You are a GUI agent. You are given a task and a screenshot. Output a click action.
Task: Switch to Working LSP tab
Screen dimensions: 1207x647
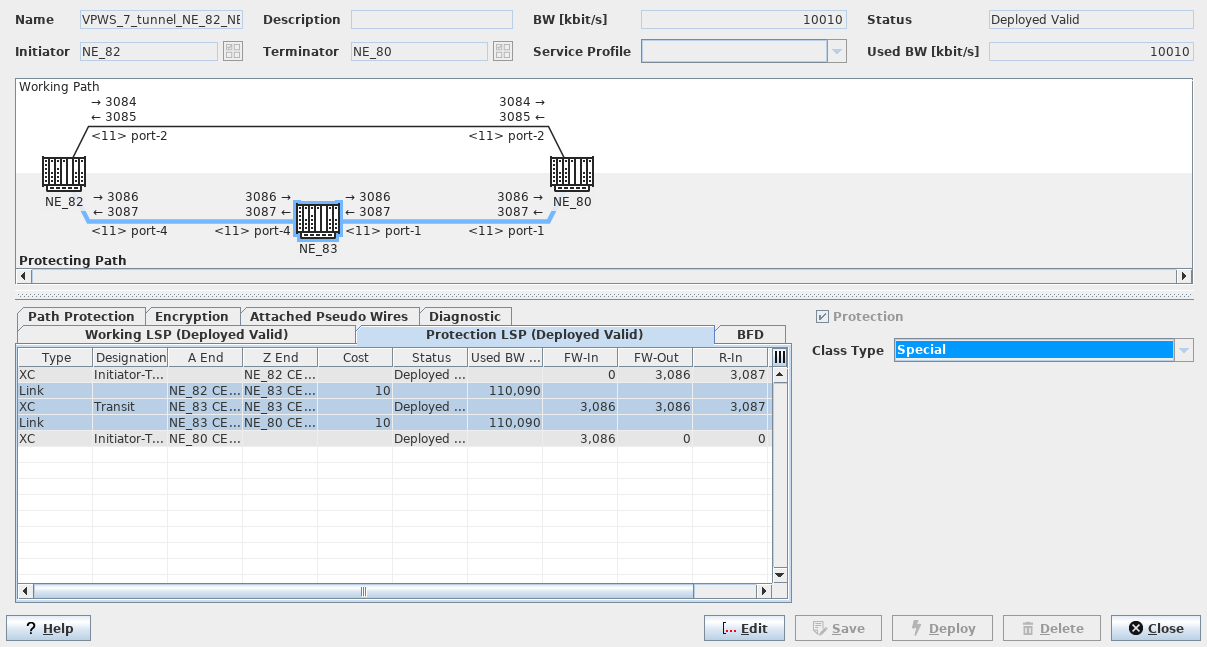tap(186, 335)
